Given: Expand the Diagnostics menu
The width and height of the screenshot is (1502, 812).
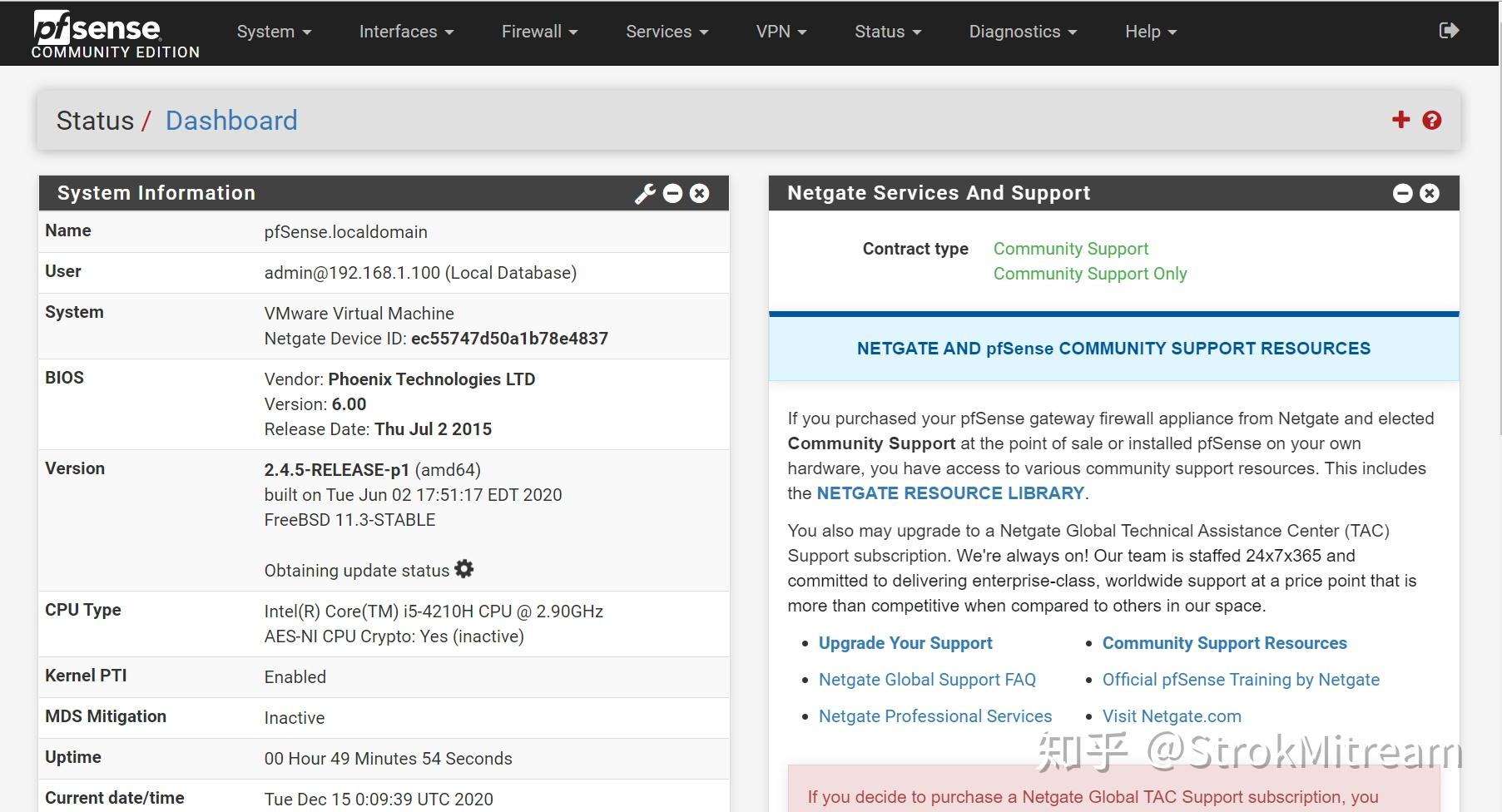Looking at the screenshot, I should click(1022, 31).
